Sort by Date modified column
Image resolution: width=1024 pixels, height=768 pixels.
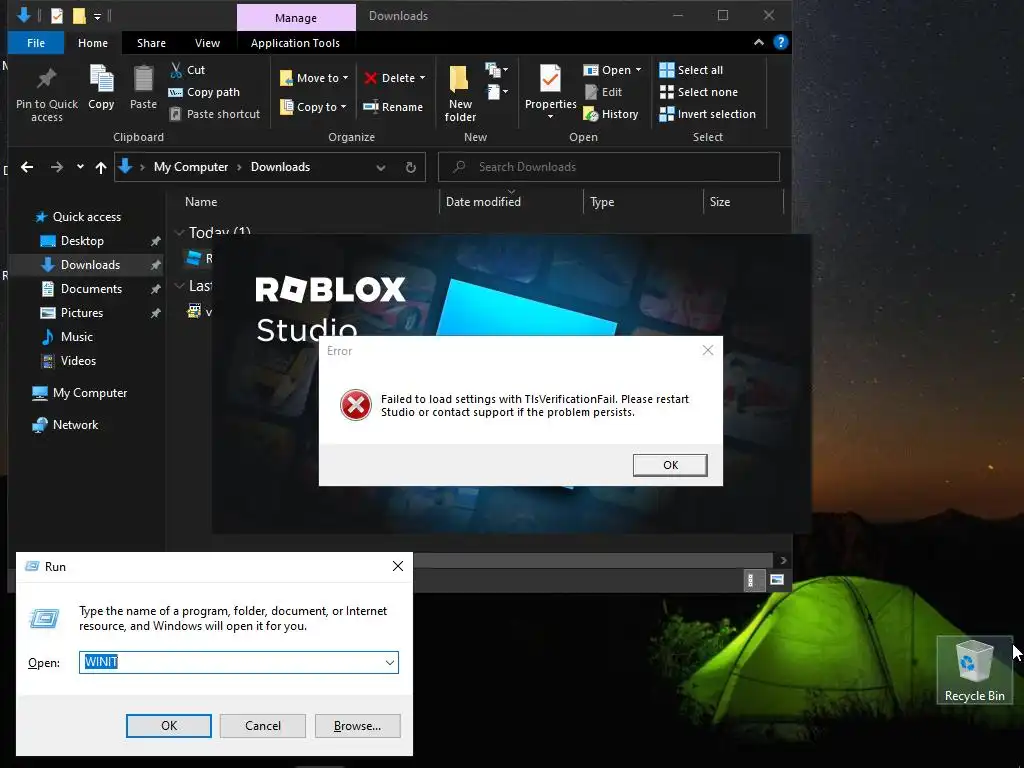[483, 202]
